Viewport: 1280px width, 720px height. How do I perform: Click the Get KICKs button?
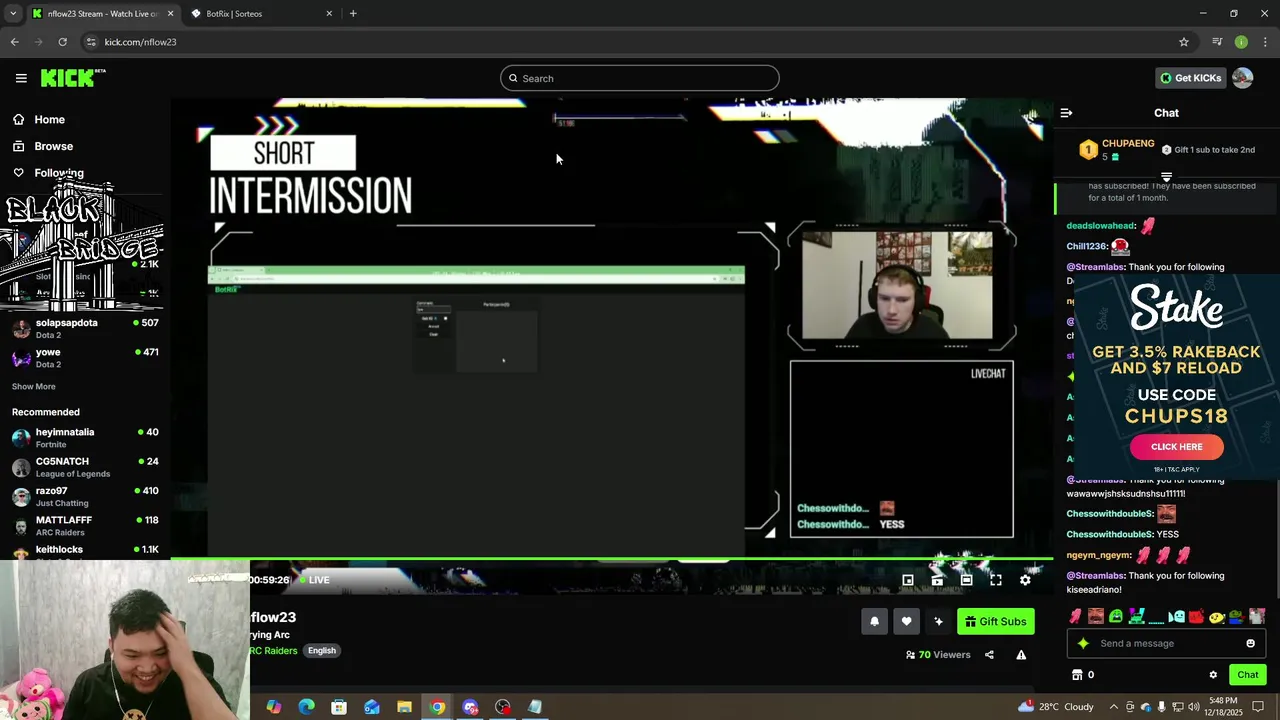(1190, 78)
